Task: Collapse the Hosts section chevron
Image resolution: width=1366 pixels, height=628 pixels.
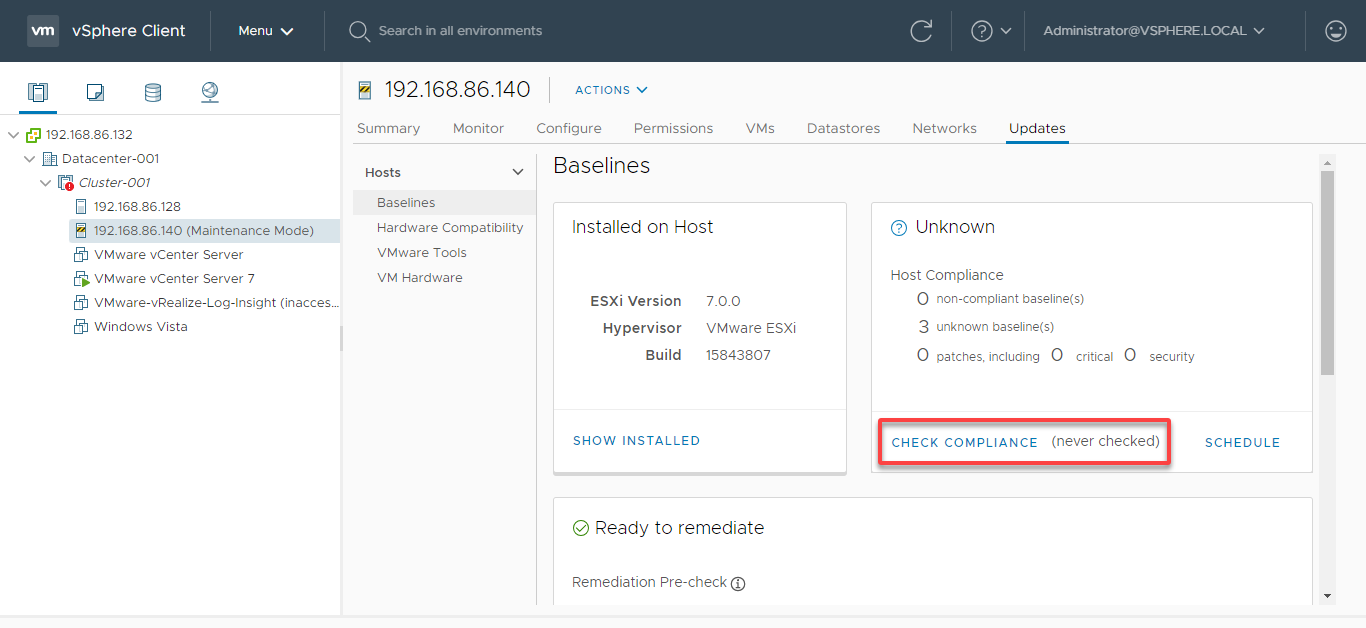Action: point(518,173)
